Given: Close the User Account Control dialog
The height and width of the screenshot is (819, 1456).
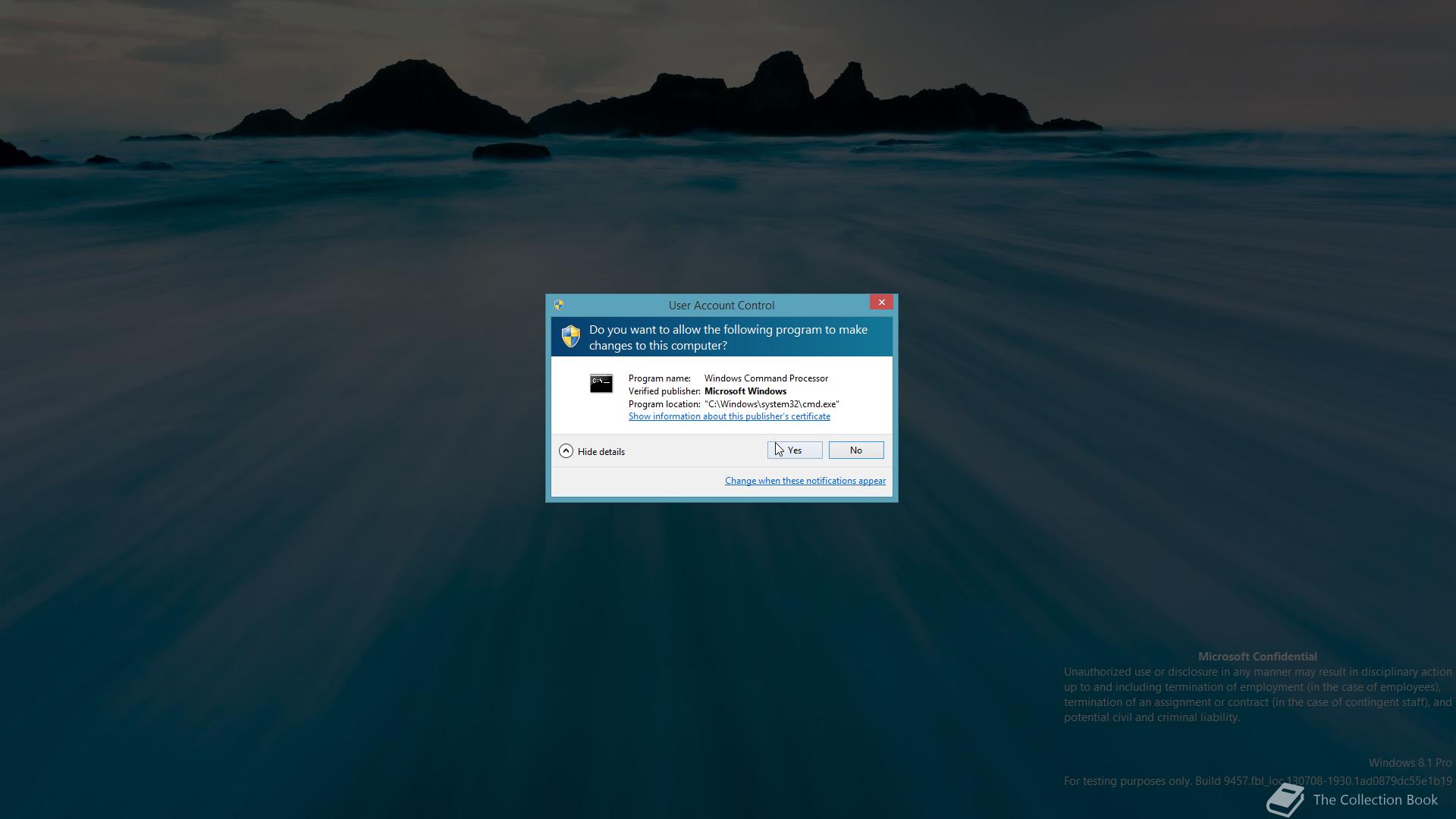Looking at the screenshot, I should 881,302.
